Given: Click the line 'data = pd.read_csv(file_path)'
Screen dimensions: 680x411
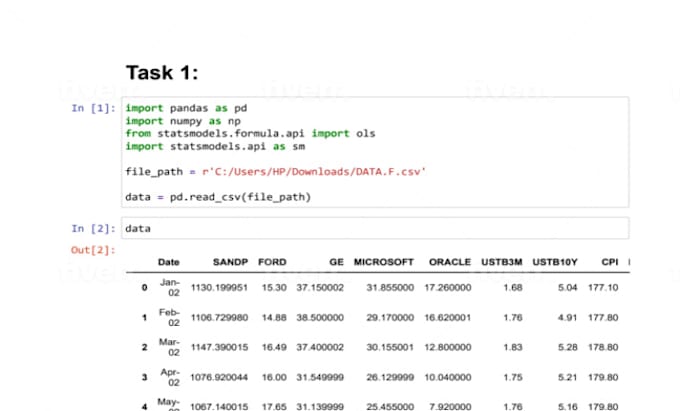Looking at the screenshot, I should click(218, 197).
